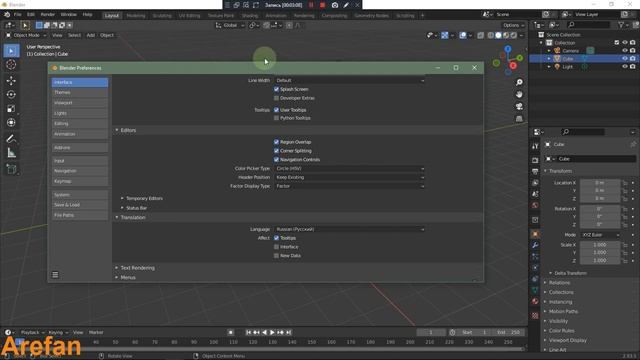Open the File Paths preferences tab
640x360 pixels.
[x=80, y=215]
